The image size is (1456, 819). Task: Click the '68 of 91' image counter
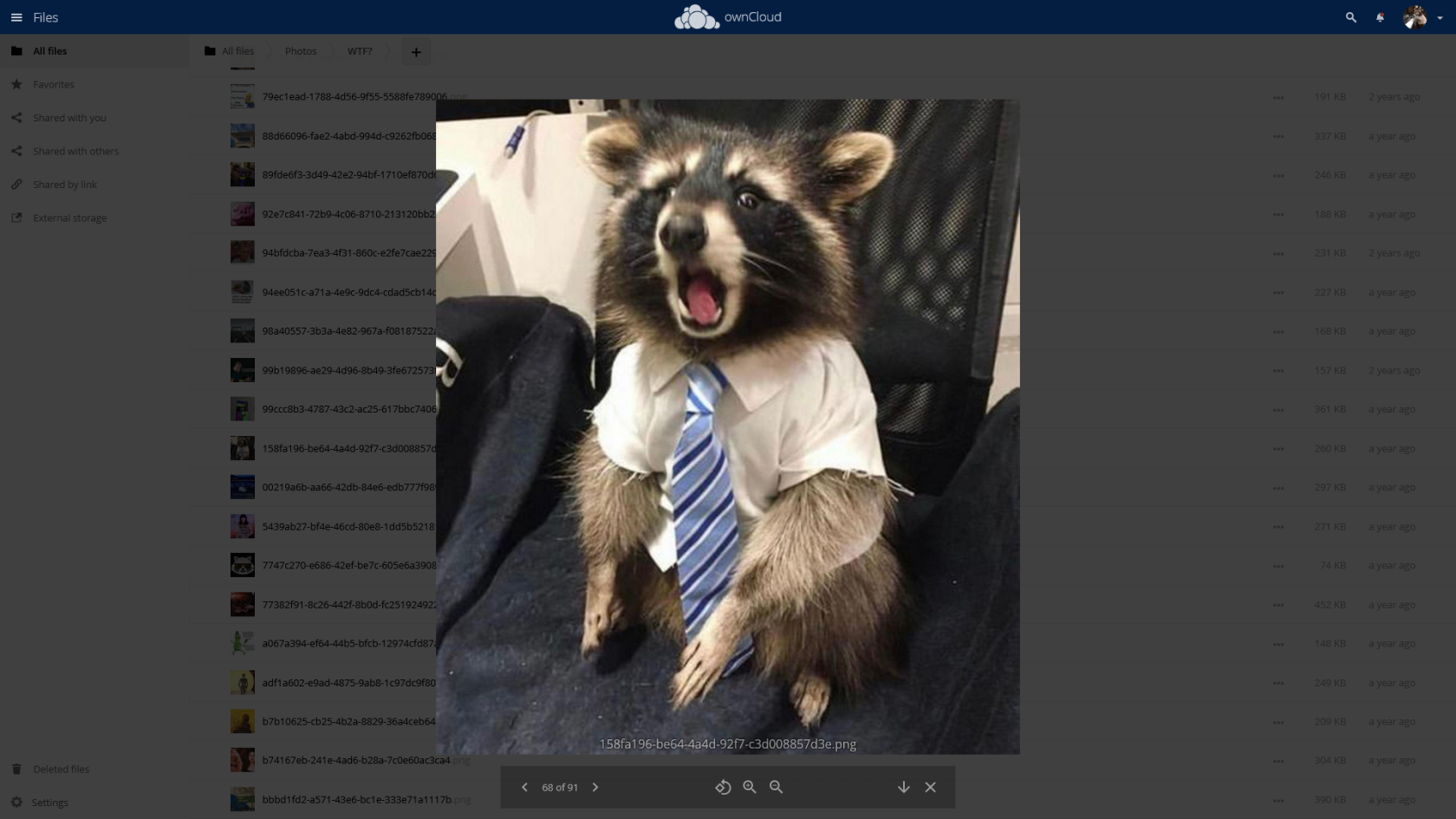pos(560,787)
